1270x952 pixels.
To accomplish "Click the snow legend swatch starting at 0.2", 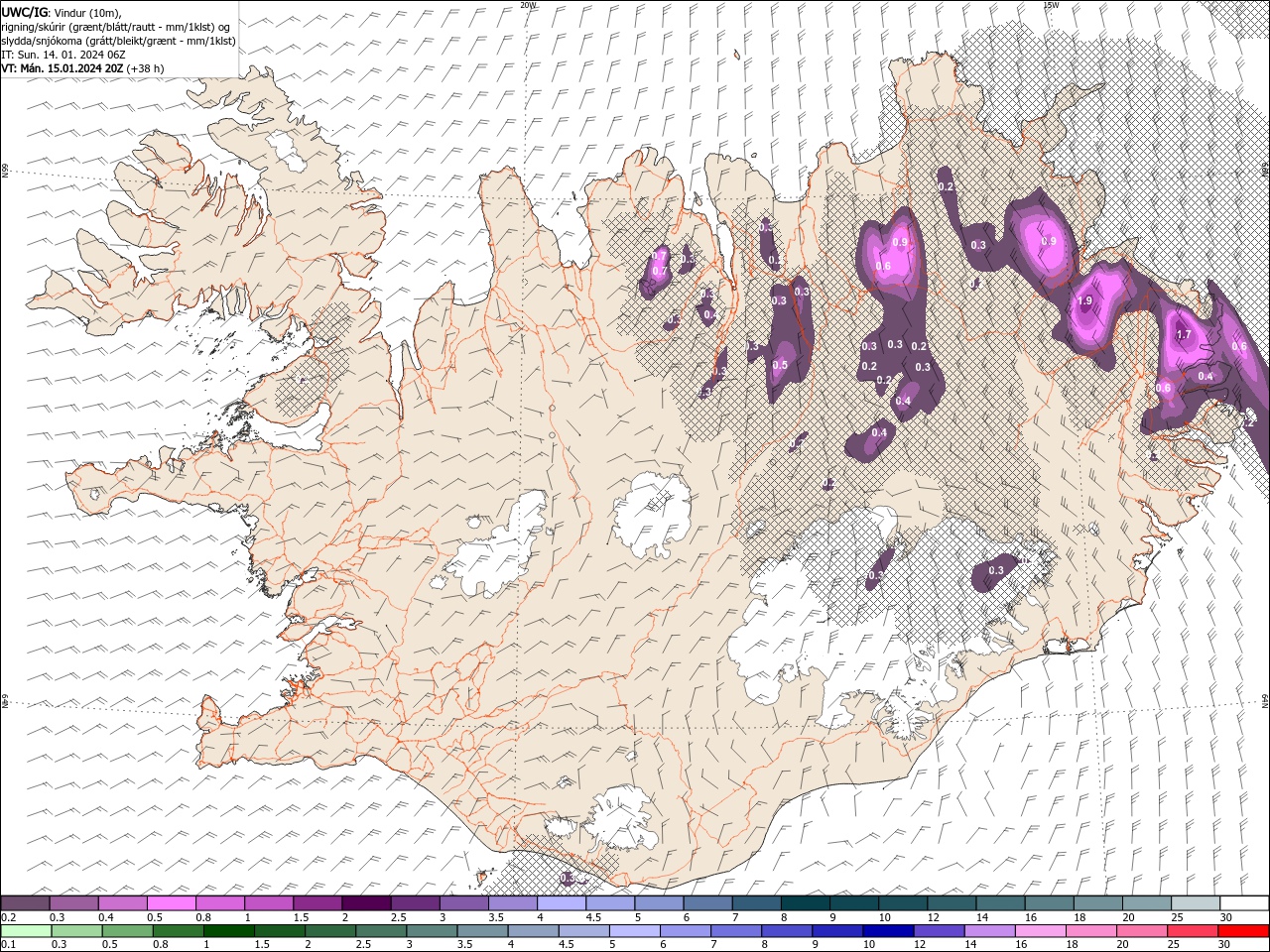I will (25, 902).
